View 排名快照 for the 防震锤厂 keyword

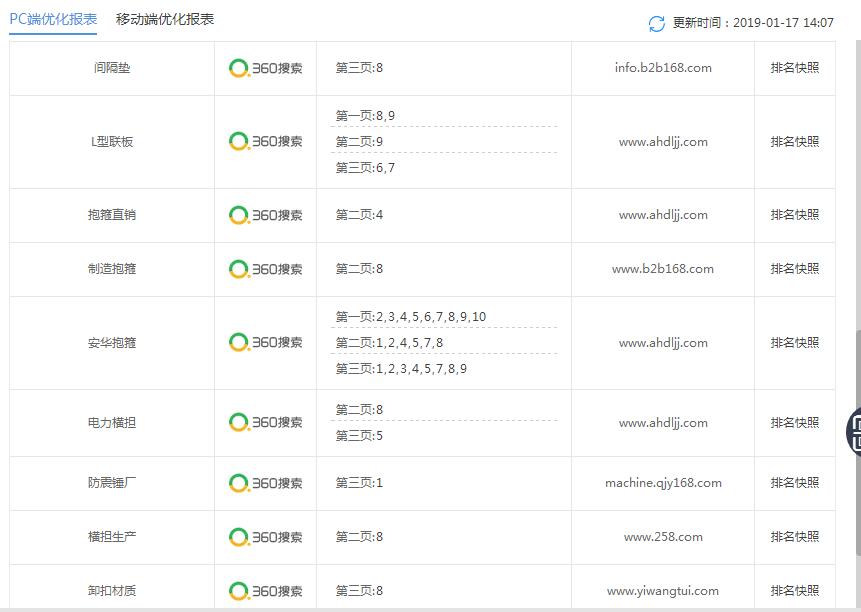(794, 483)
